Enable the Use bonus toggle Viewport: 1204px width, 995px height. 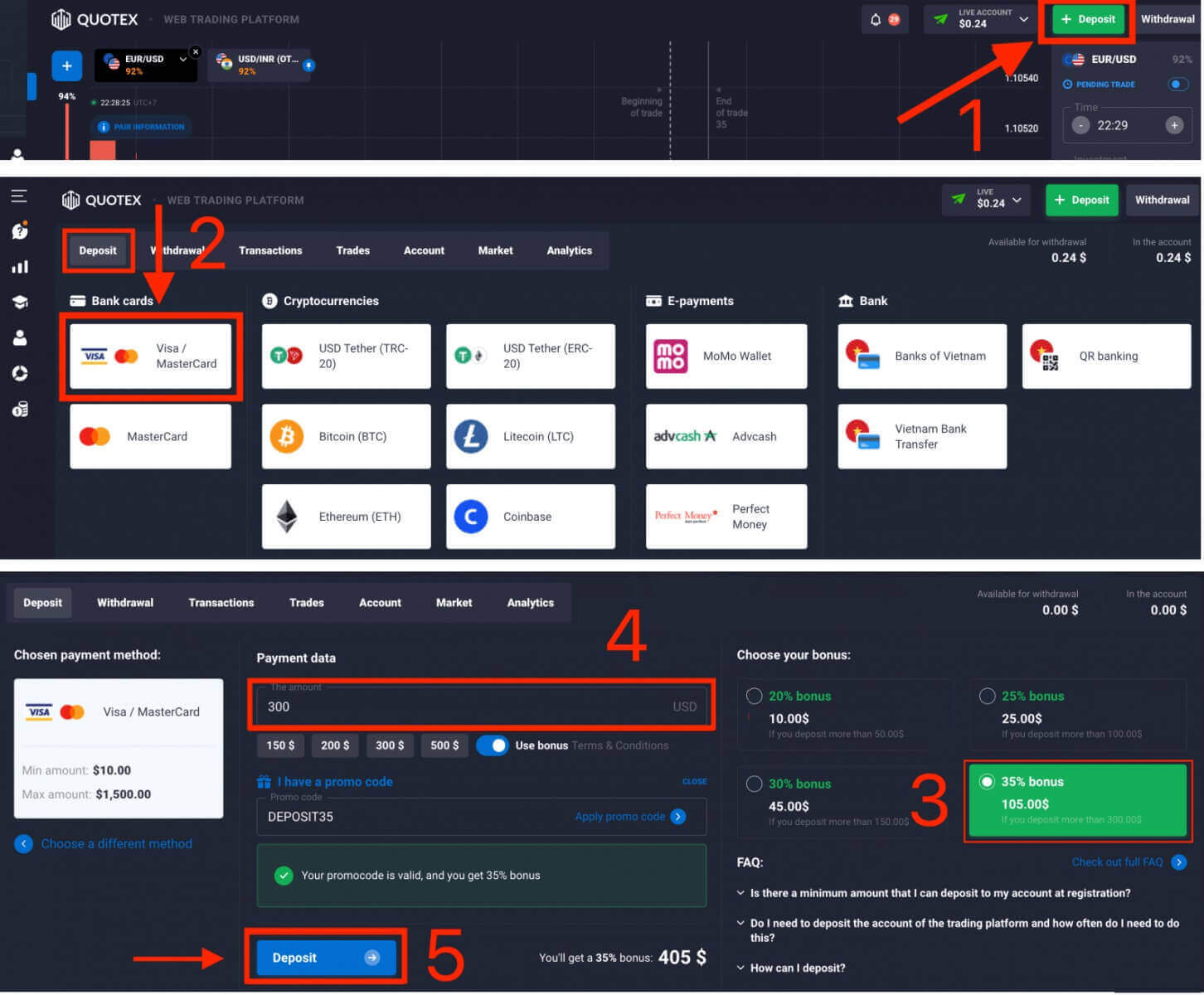pos(493,745)
